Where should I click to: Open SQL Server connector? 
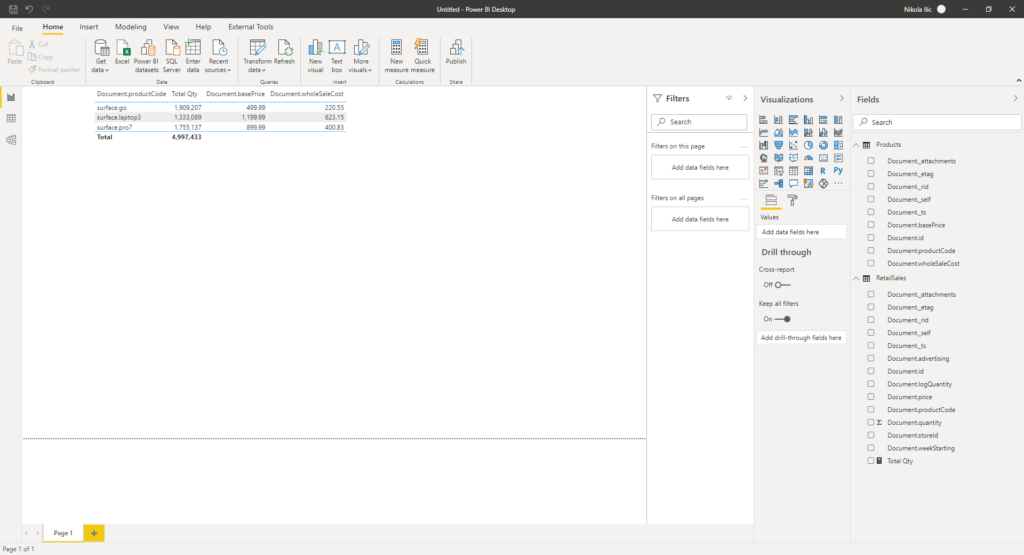click(x=172, y=56)
